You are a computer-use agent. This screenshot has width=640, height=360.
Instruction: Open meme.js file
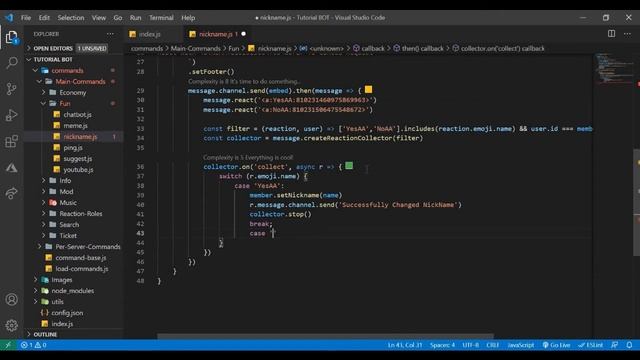tap(73, 125)
